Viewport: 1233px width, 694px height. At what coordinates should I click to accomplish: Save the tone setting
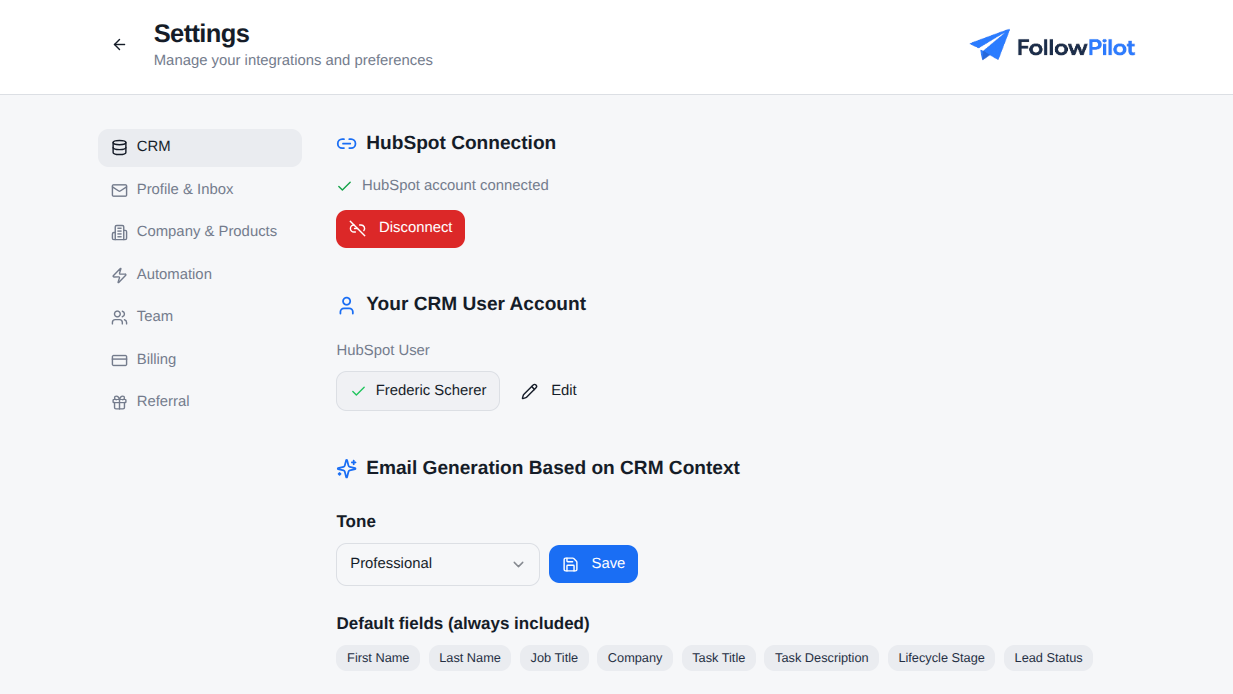[x=593, y=564]
